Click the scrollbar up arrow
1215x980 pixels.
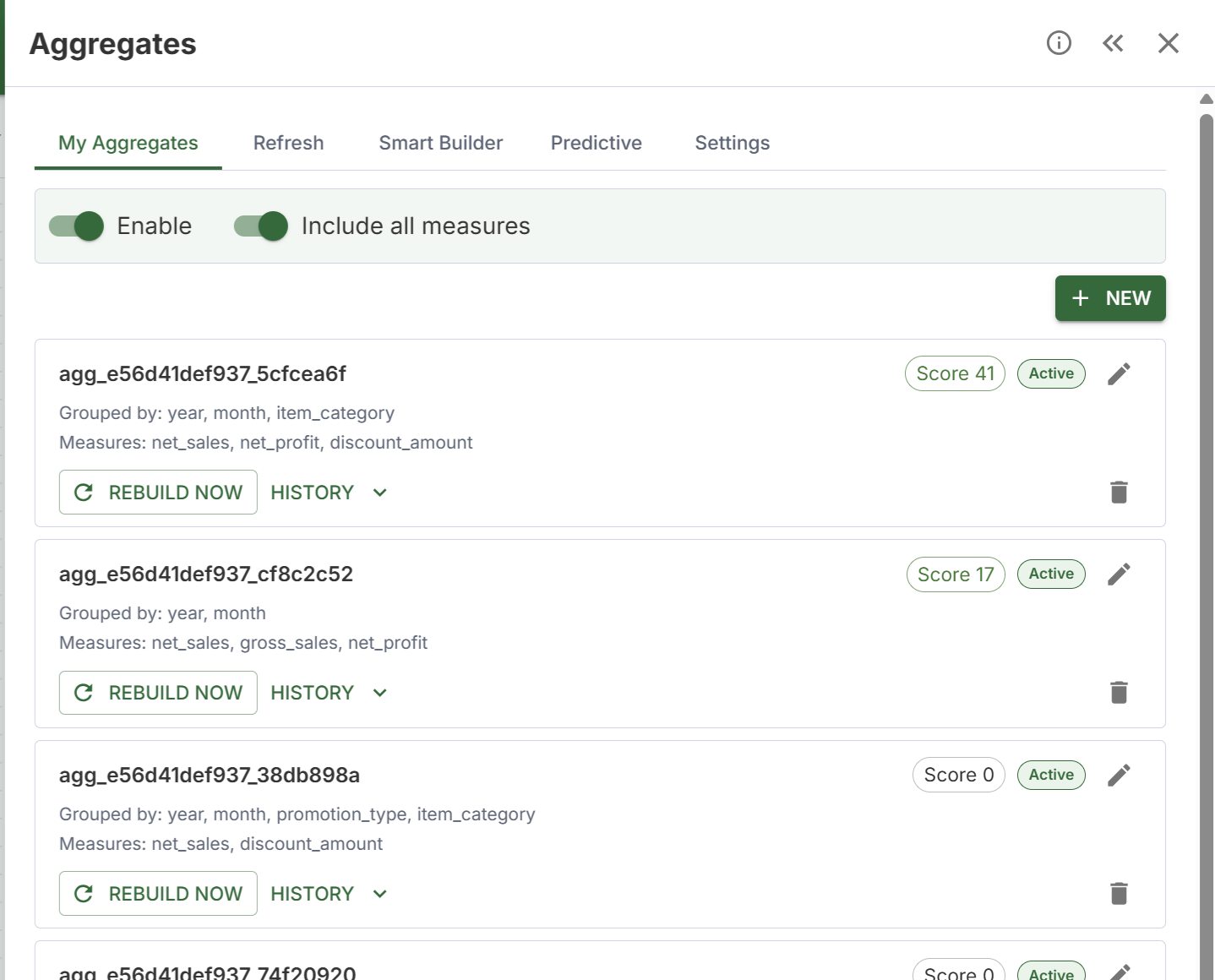coord(1207,99)
